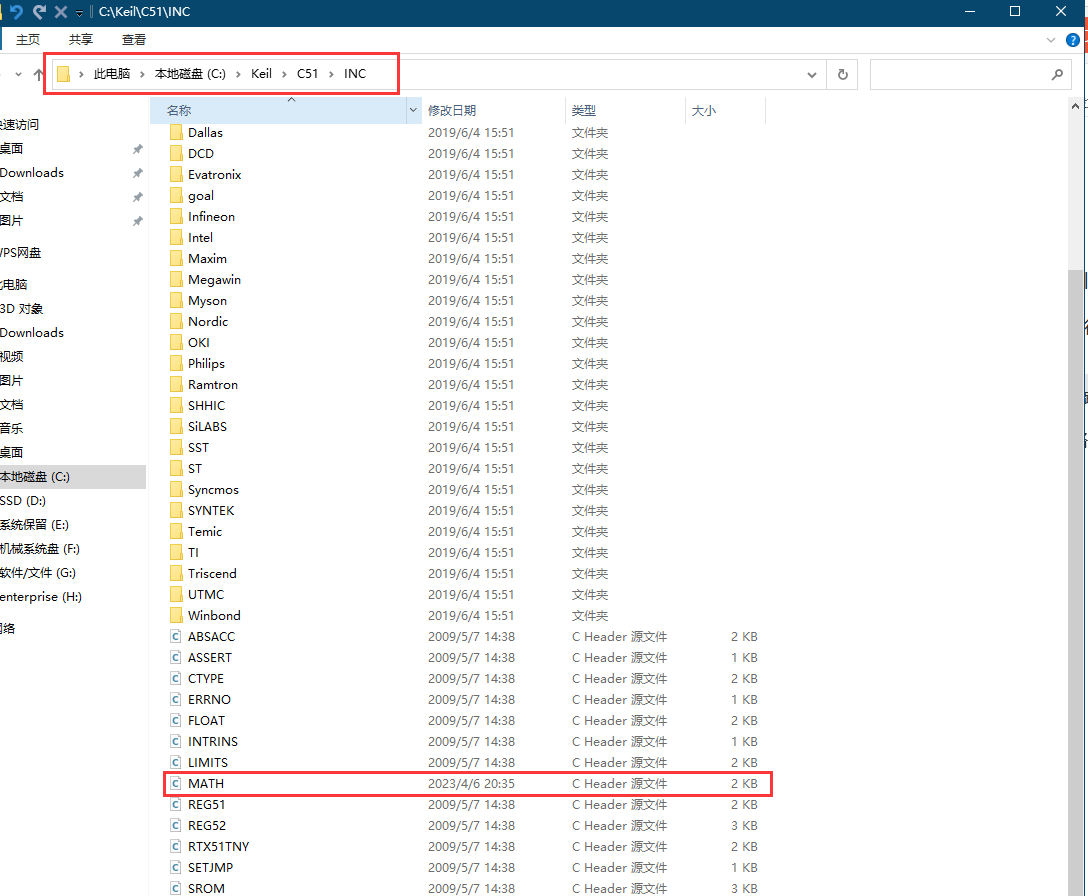
Task: Select the Winbond folder icon
Action: [176, 616]
